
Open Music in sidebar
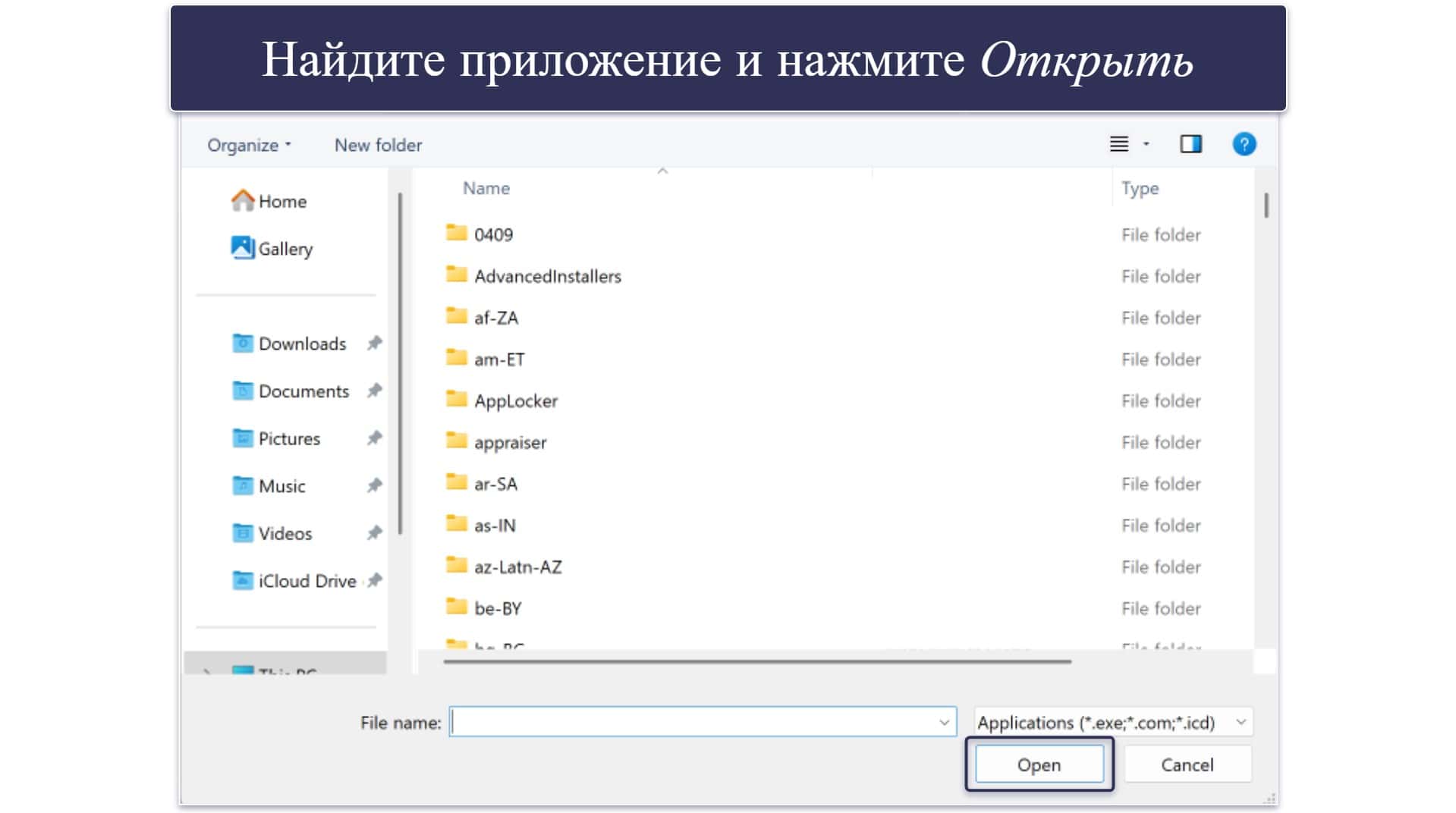[281, 486]
